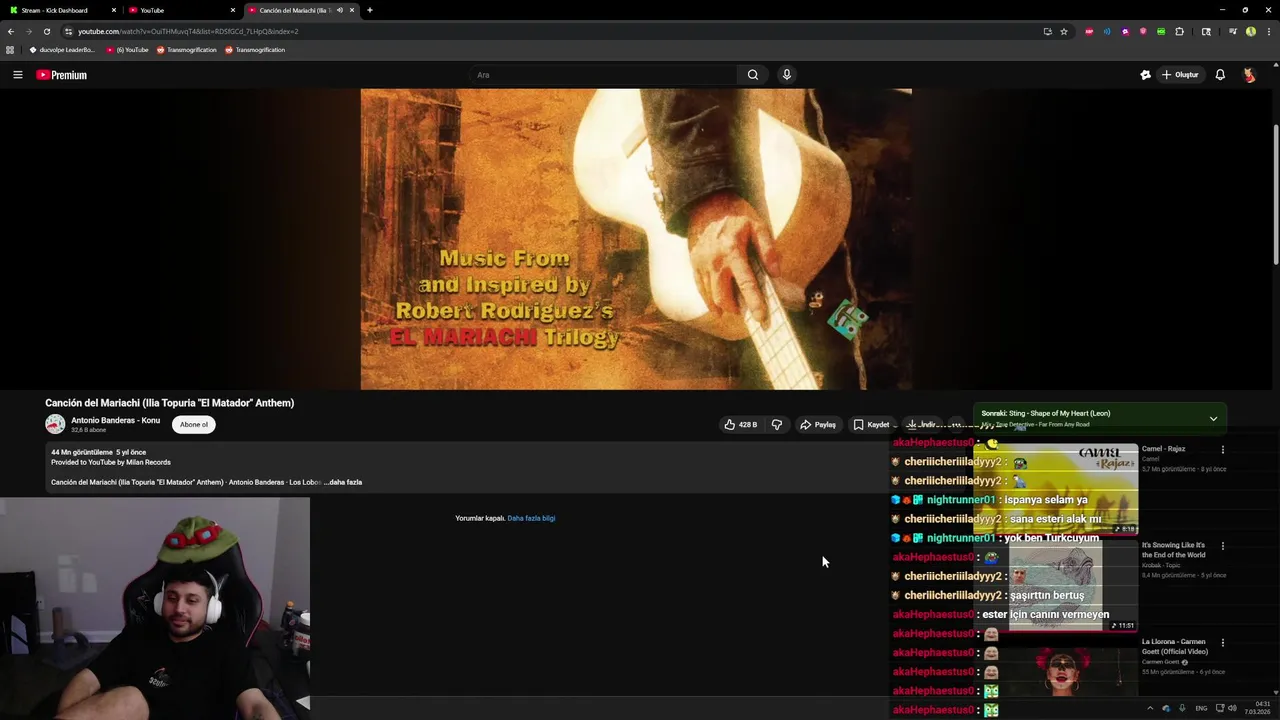
Task: Open ducvolpe LeaderBo... bookmark
Action: click(x=62, y=50)
